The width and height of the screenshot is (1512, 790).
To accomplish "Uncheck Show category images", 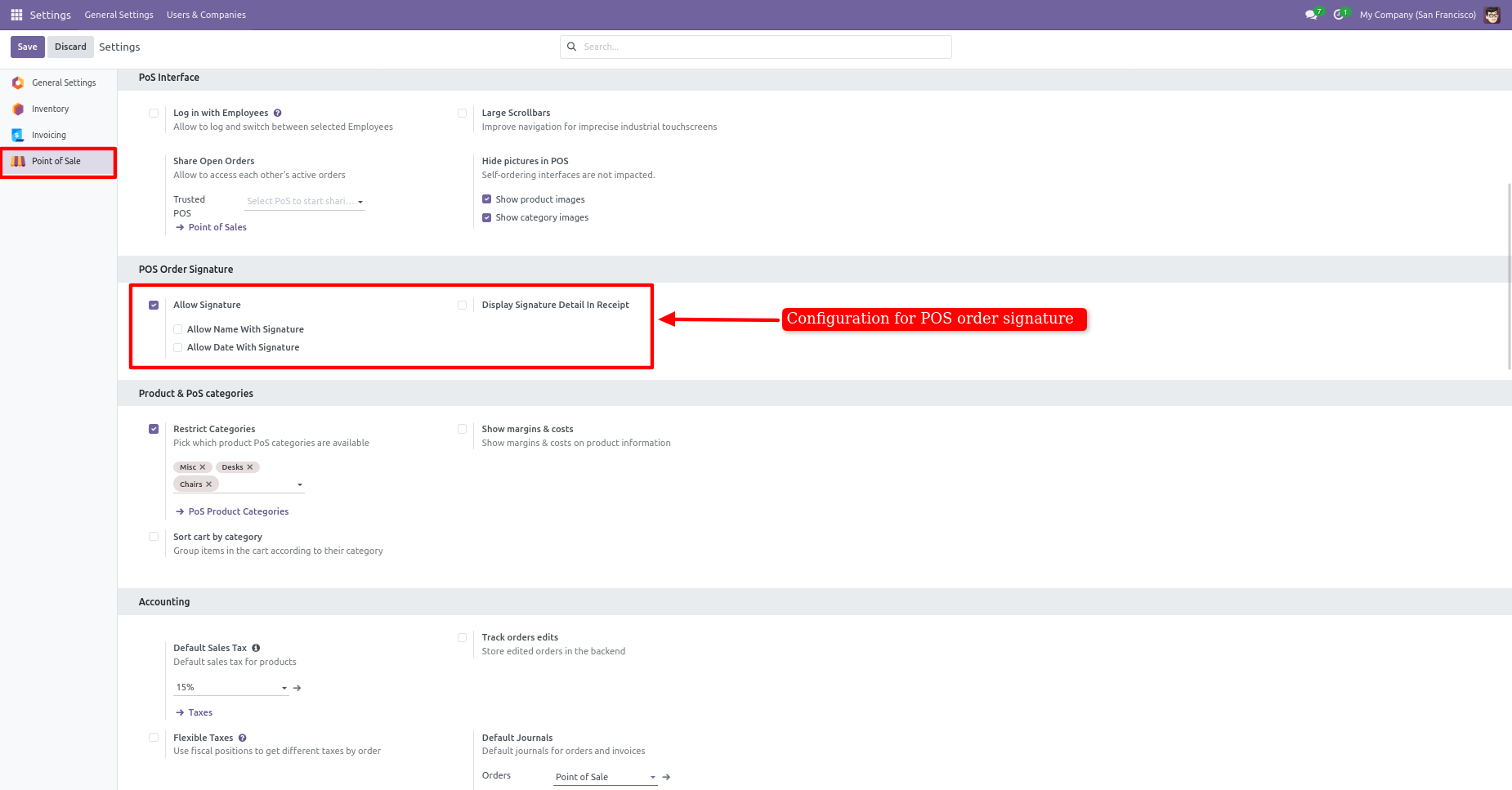I will [487, 217].
